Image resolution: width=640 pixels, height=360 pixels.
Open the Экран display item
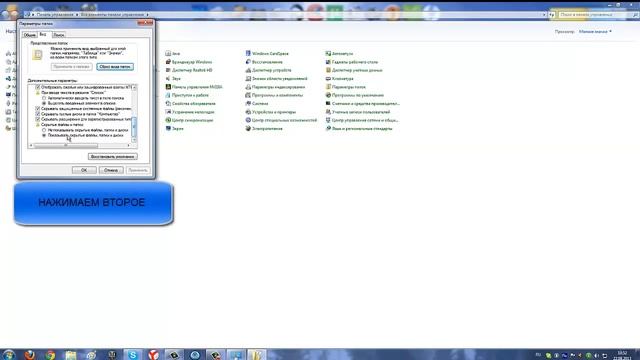174,129
